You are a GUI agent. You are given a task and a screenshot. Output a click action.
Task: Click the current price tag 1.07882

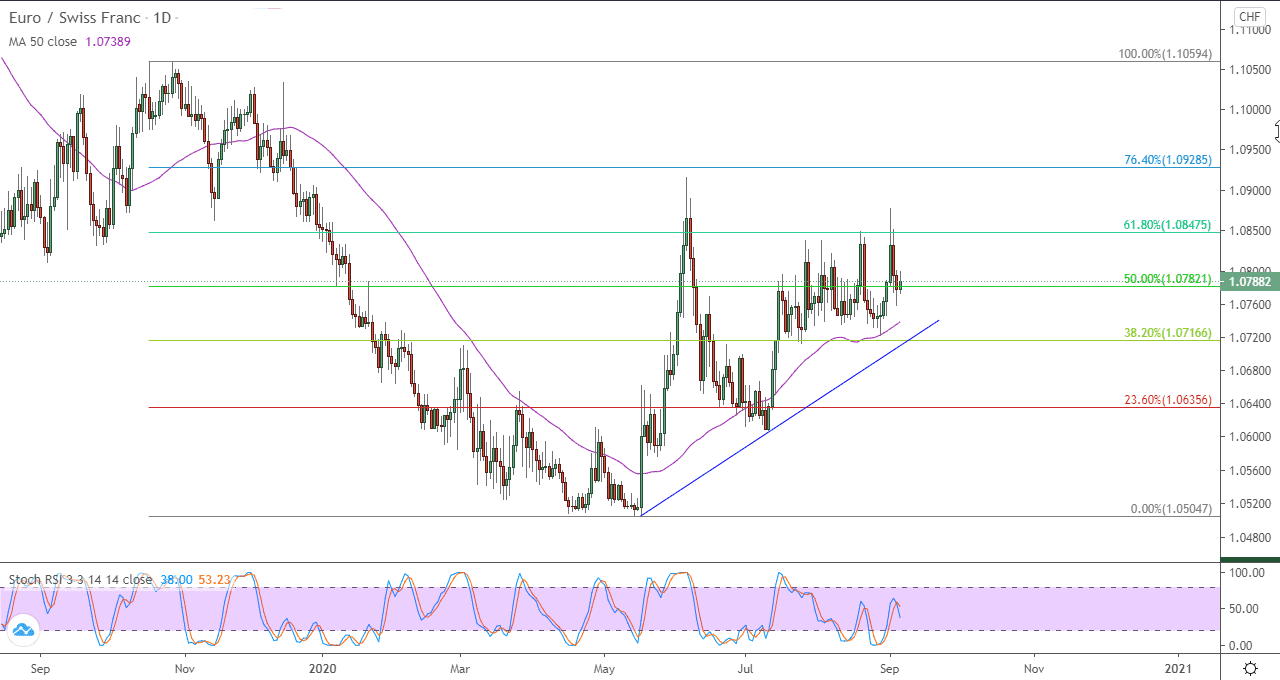[1250, 282]
